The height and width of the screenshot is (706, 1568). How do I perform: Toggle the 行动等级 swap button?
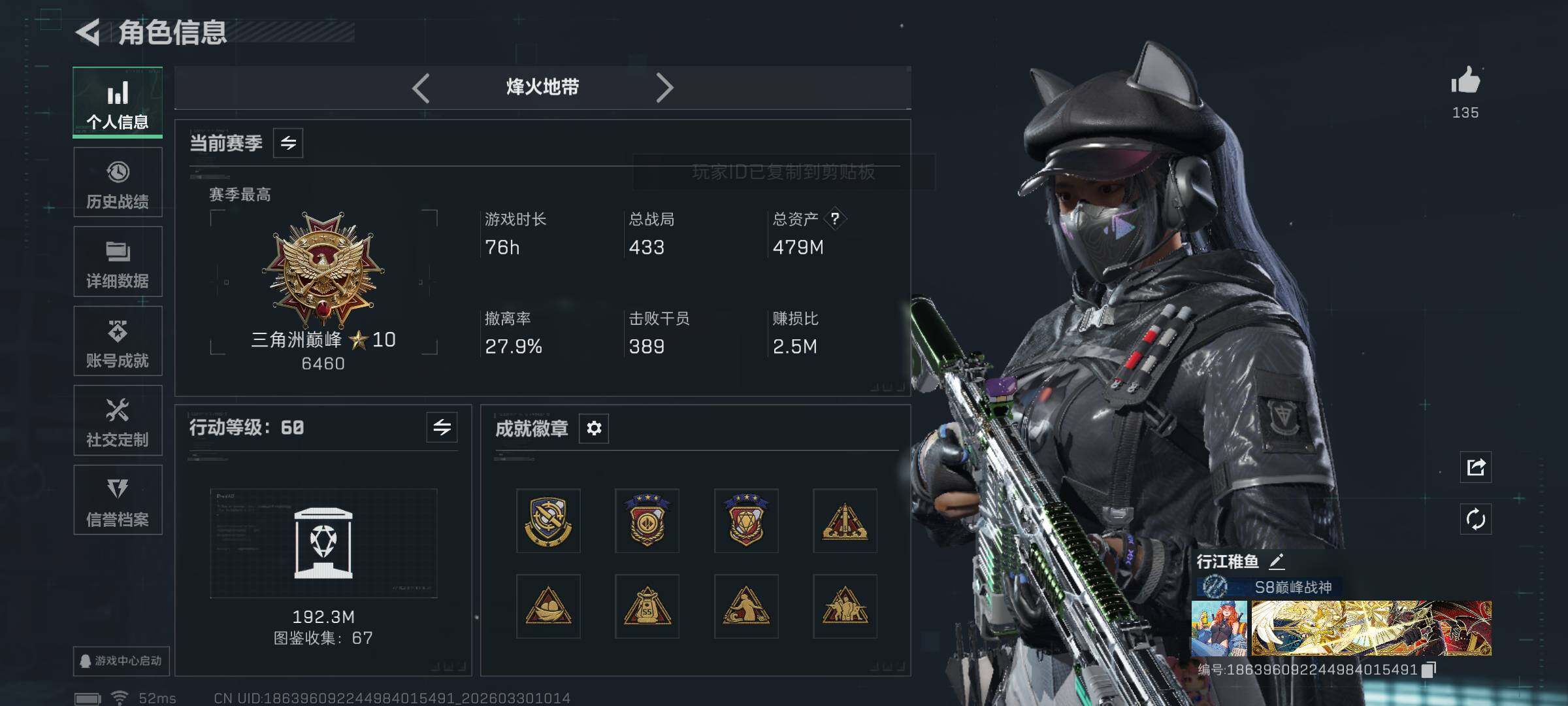point(442,428)
